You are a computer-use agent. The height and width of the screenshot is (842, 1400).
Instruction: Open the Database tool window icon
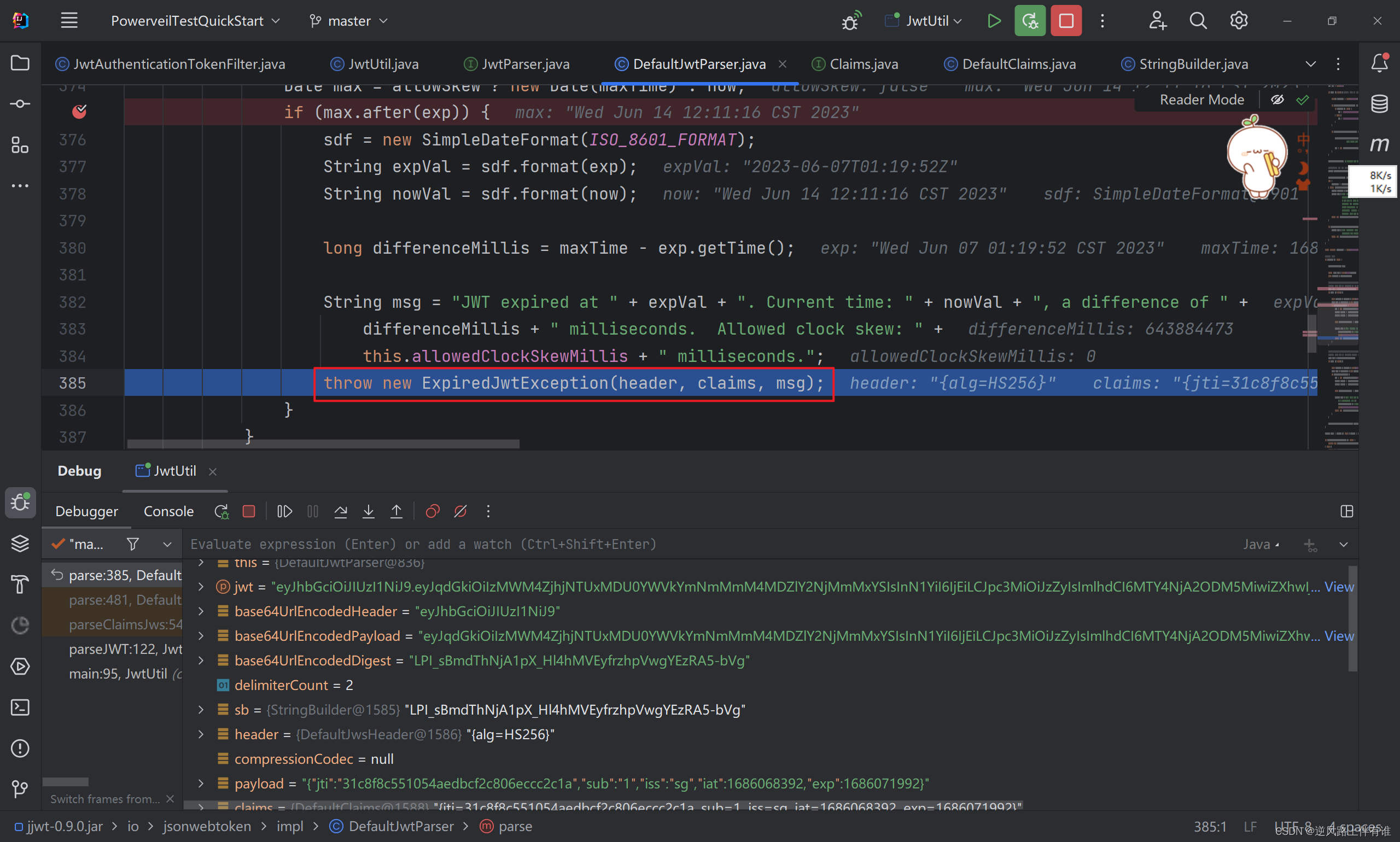coord(1379,104)
